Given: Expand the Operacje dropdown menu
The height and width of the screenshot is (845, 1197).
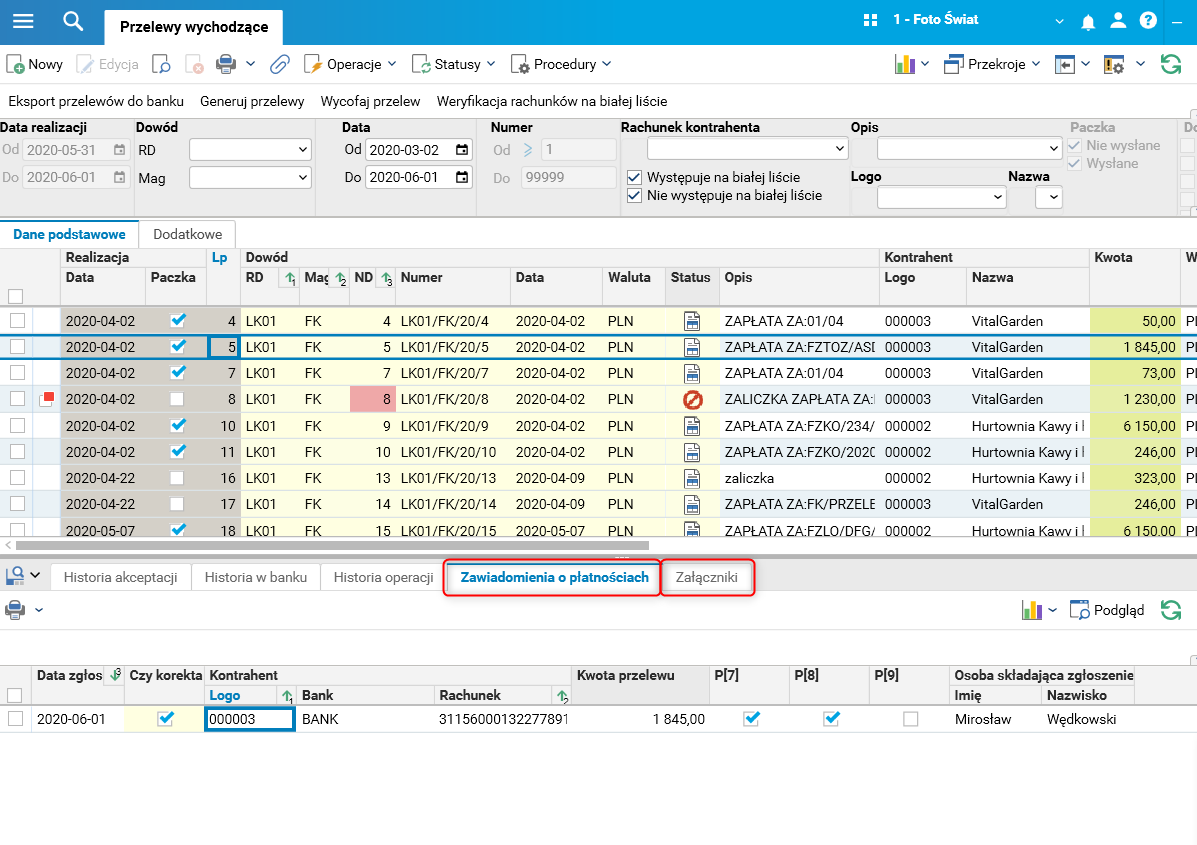Looking at the screenshot, I should coord(350,64).
